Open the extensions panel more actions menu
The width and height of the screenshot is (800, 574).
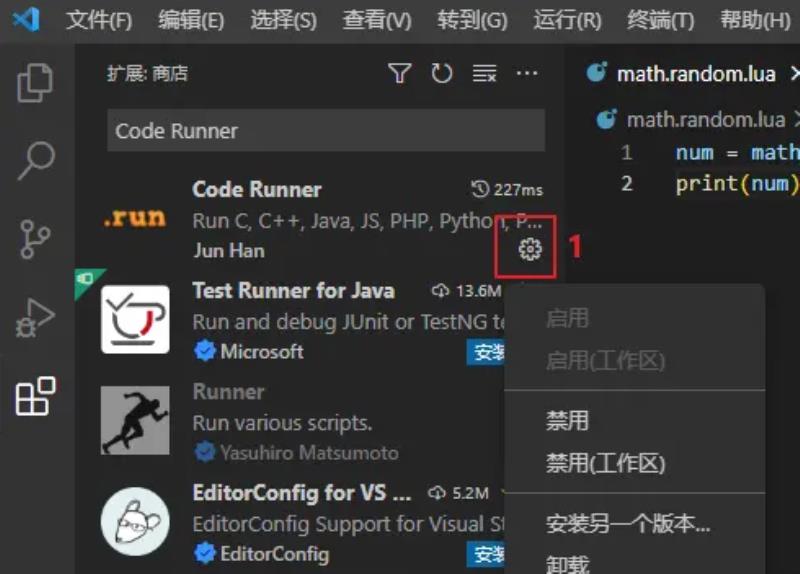click(x=527, y=73)
